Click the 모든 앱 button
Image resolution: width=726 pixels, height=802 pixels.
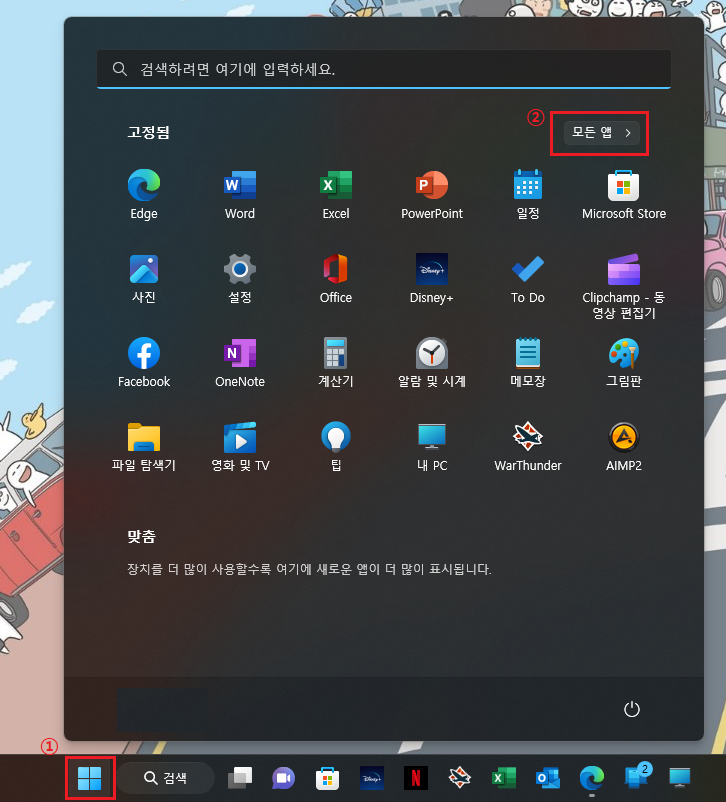[x=602, y=133]
